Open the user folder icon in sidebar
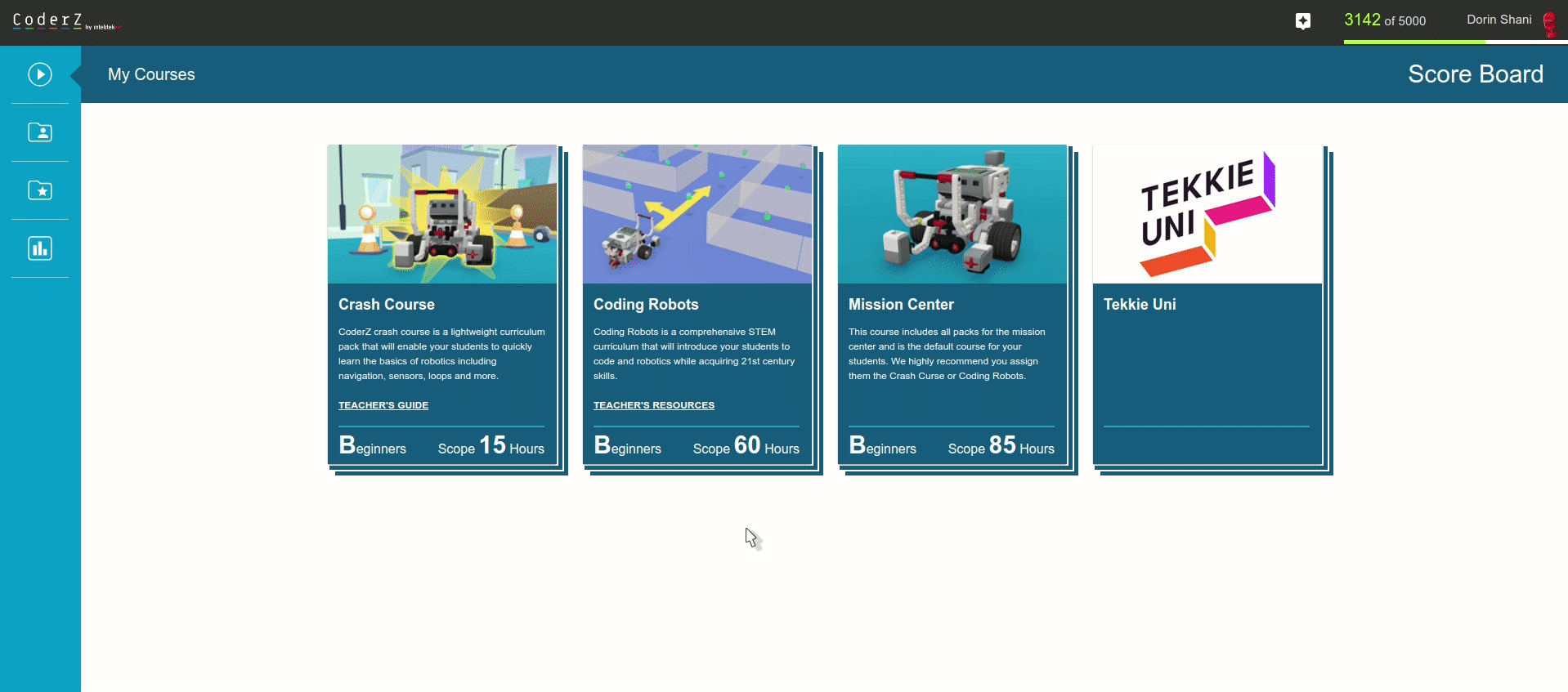1568x692 pixels. click(40, 132)
